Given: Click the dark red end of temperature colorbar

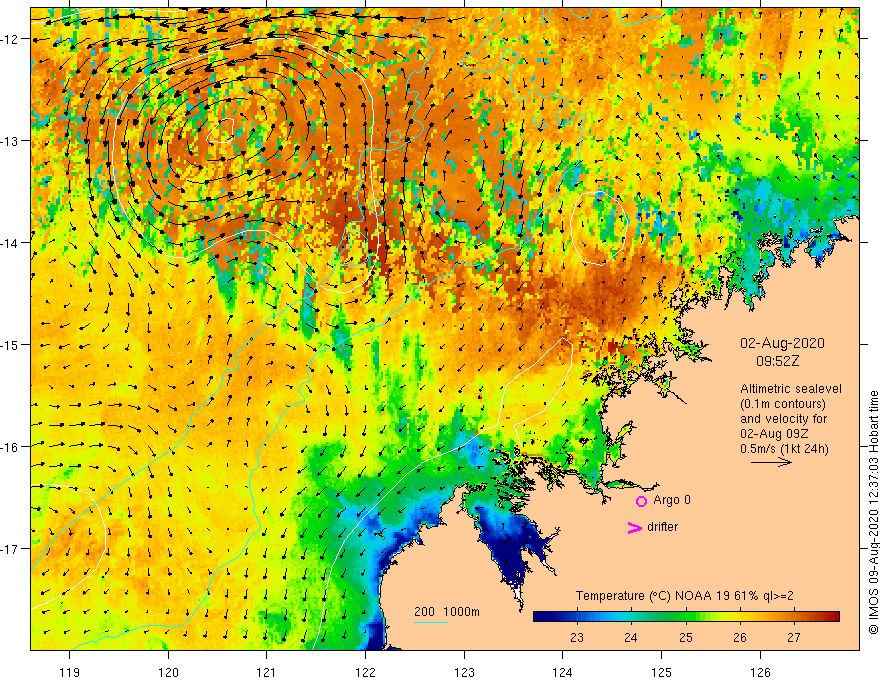Looking at the screenshot, I should coord(833,617).
